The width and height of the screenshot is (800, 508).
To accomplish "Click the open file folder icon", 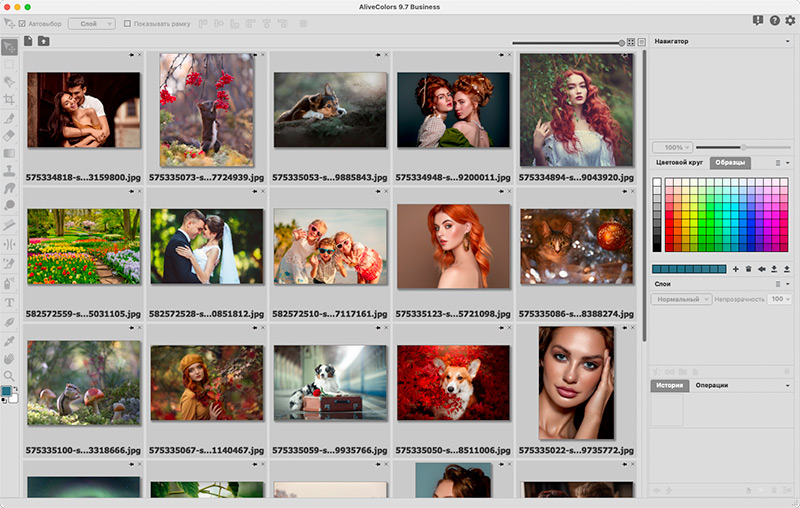I will 44,41.
